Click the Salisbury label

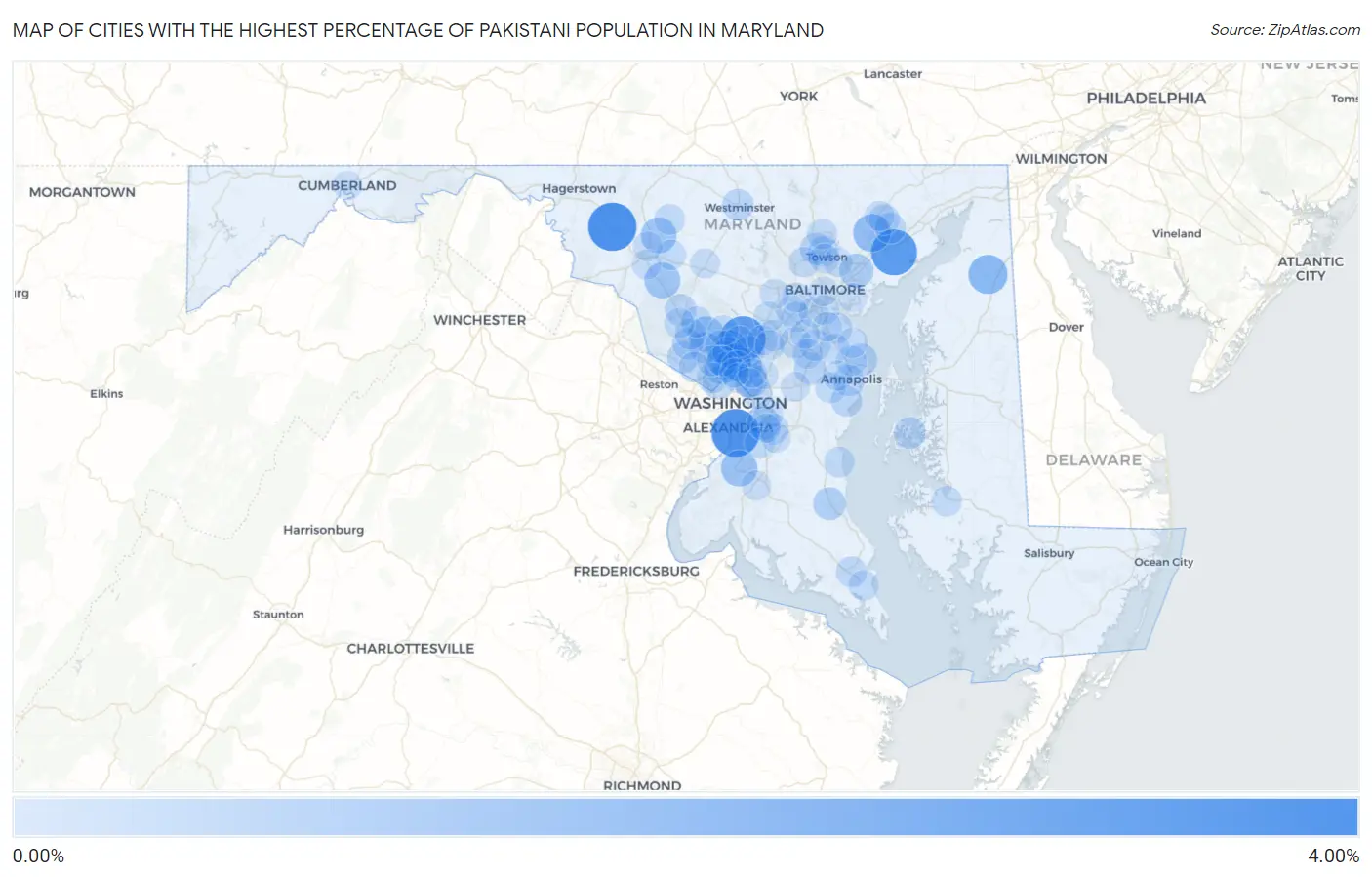click(x=1049, y=553)
